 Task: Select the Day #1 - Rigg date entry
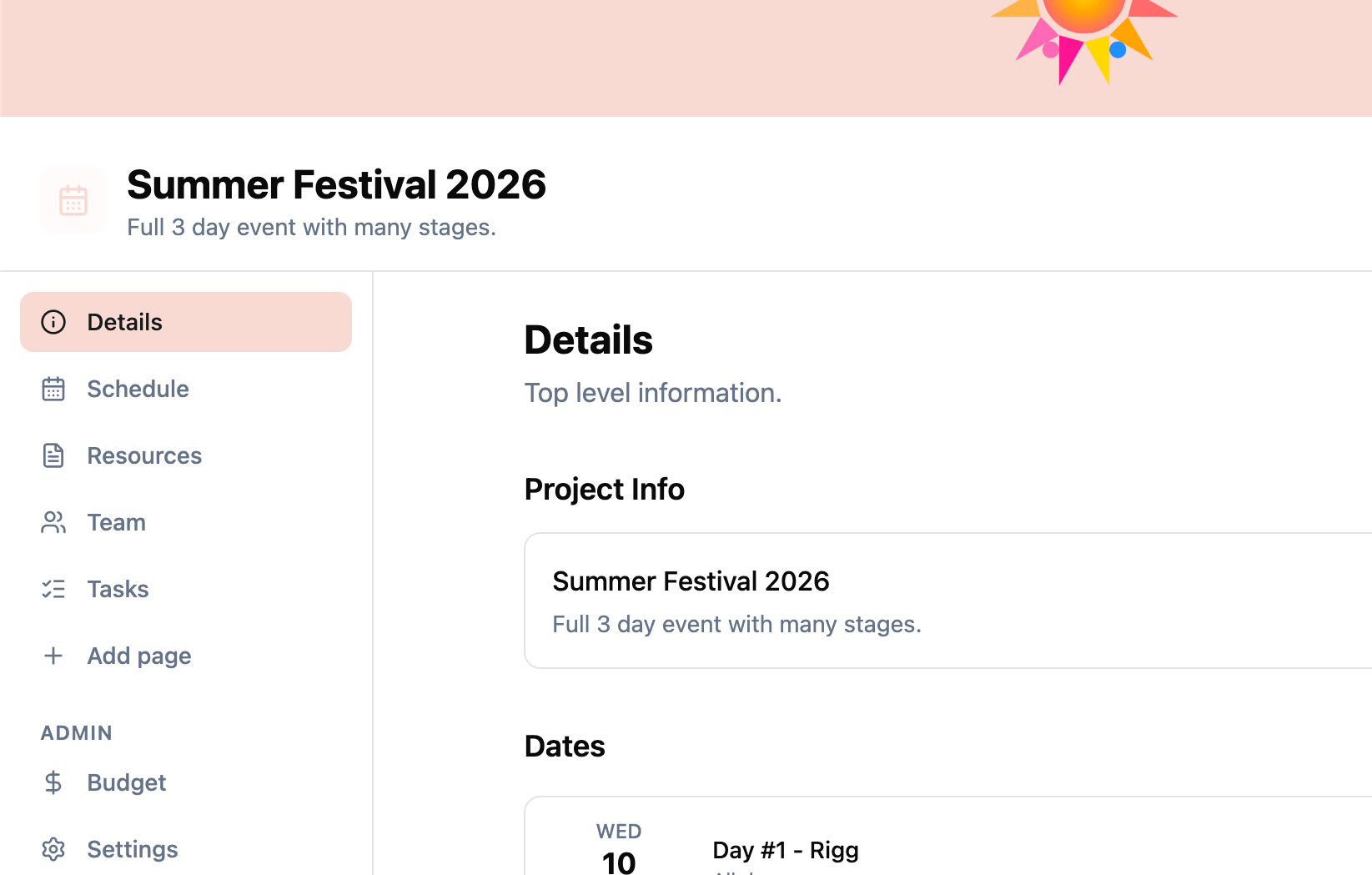click(x=786, y=850)
